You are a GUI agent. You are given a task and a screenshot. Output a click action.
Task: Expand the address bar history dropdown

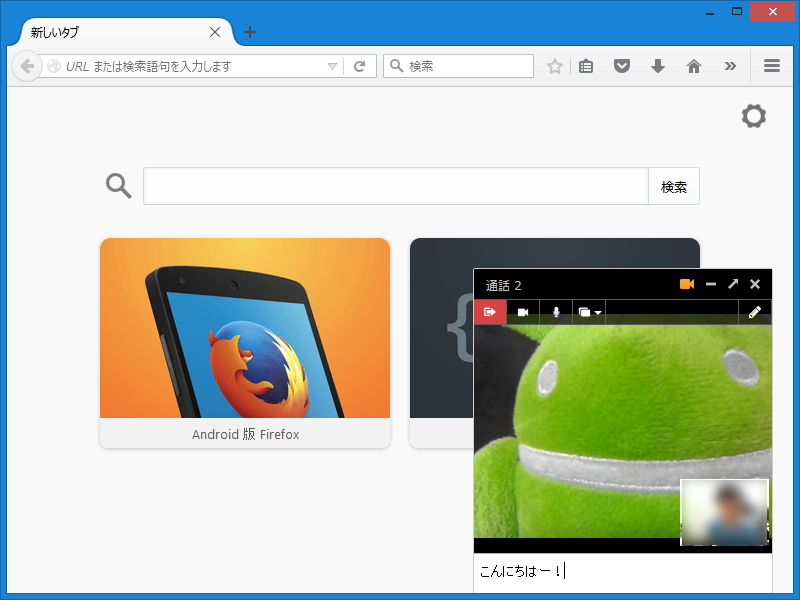[x=332, y=66]
